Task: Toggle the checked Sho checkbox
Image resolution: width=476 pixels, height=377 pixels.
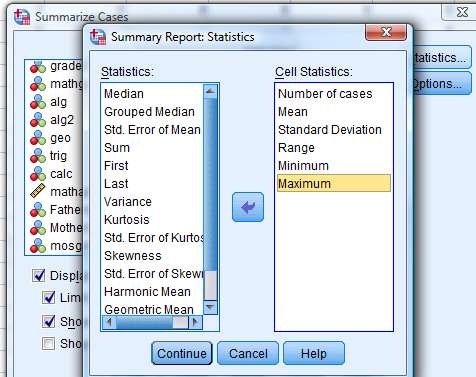Action: (49, 321)
